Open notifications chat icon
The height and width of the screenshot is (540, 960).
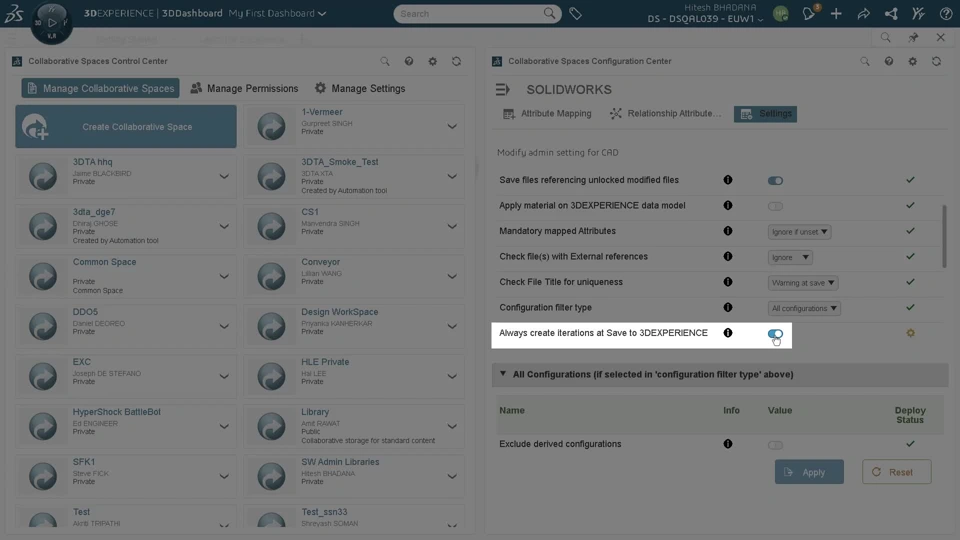pyautogui.click(x=809, y=13)
